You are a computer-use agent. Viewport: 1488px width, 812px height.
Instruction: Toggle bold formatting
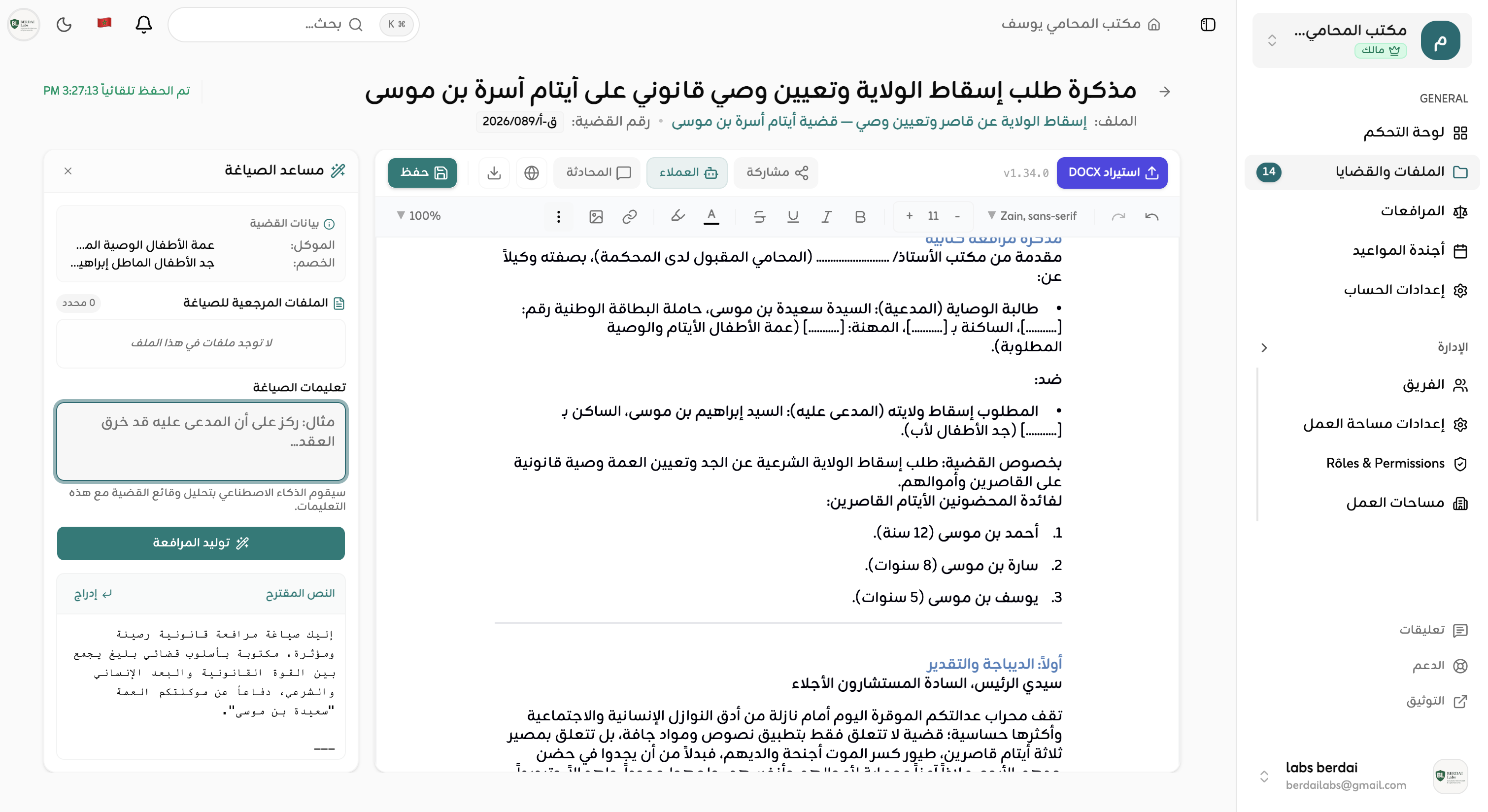(x=860, y=216)
